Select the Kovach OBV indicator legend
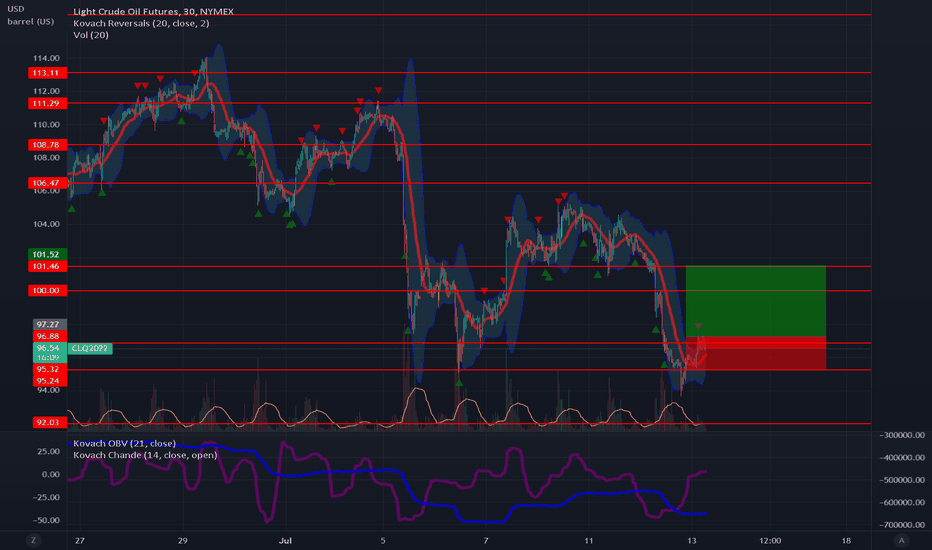Image resolution: width=932 pixels, height=550 pixels. coord(124,444)
